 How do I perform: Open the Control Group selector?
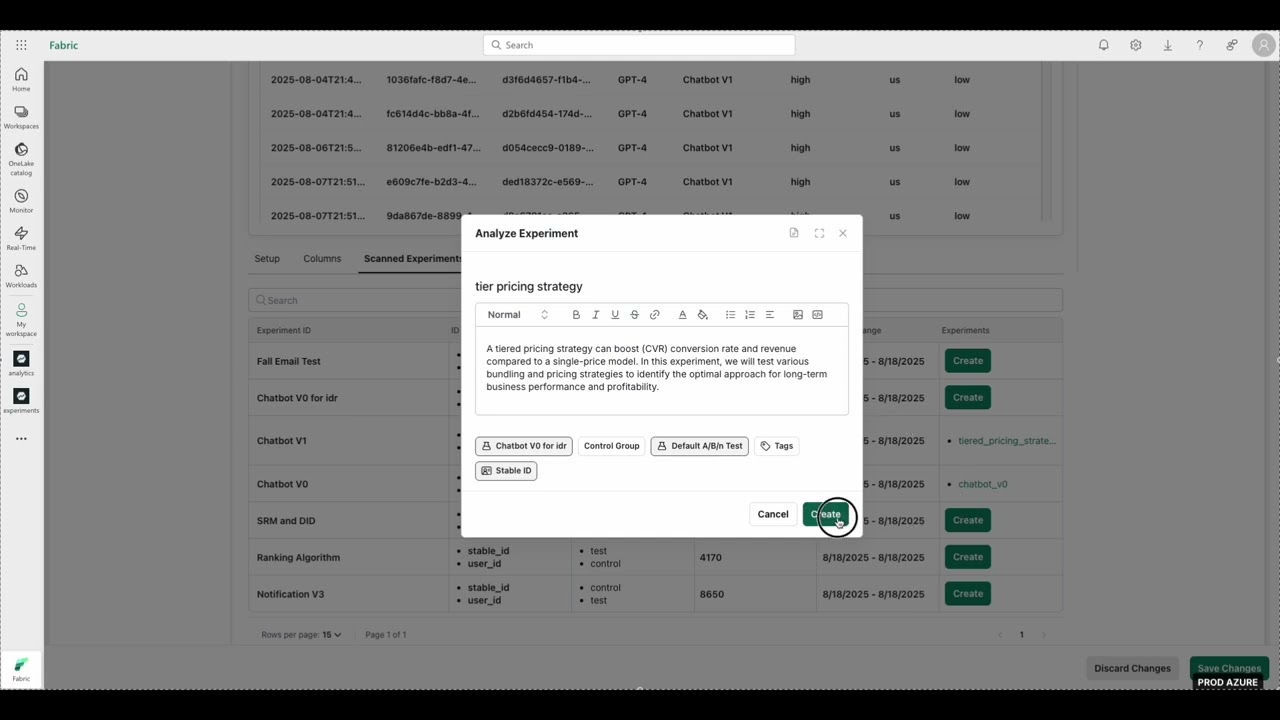[611, 446]
